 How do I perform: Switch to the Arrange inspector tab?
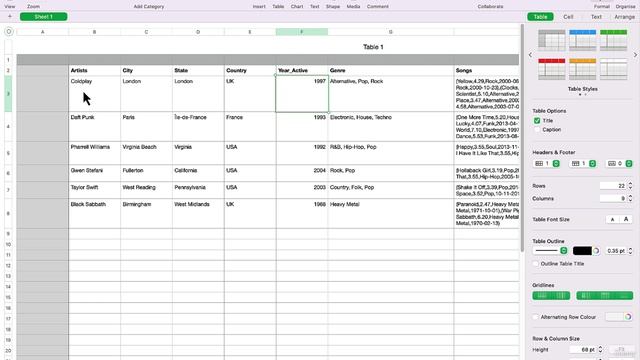(x=624, y=17)
